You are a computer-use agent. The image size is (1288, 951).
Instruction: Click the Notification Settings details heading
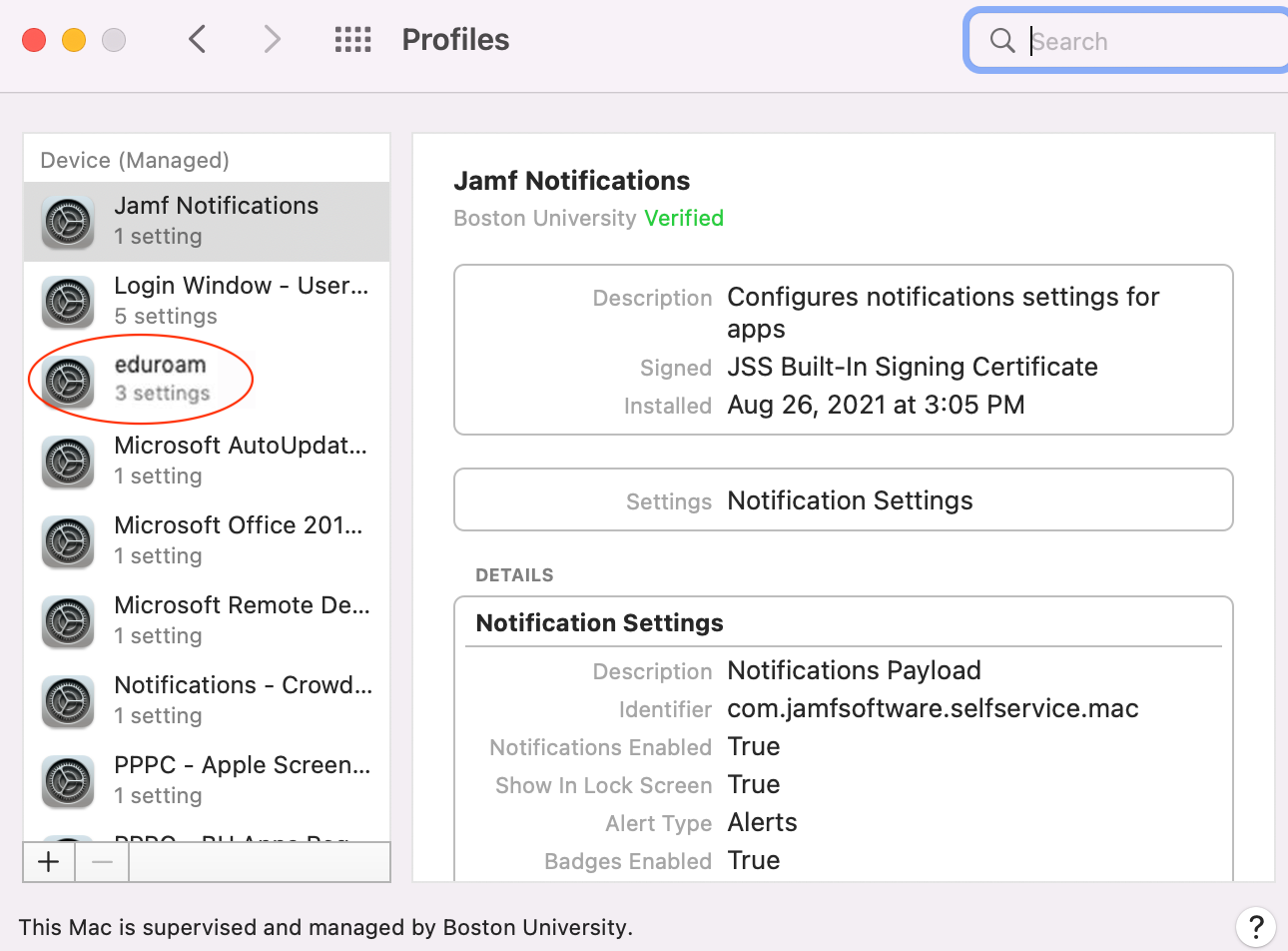[x=599, y=622]
